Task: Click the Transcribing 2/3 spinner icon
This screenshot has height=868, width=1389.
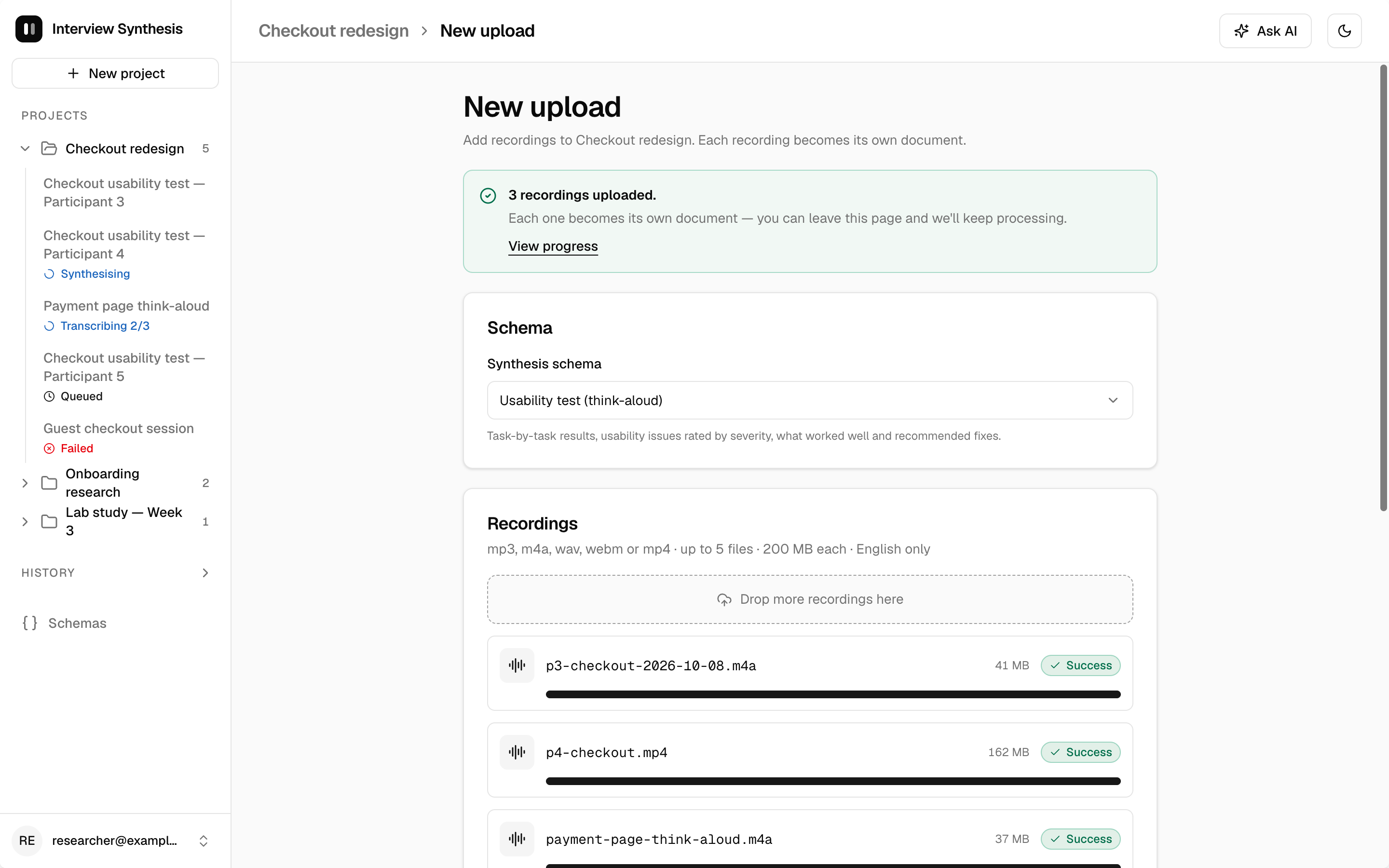Action: tap(49, 326)
